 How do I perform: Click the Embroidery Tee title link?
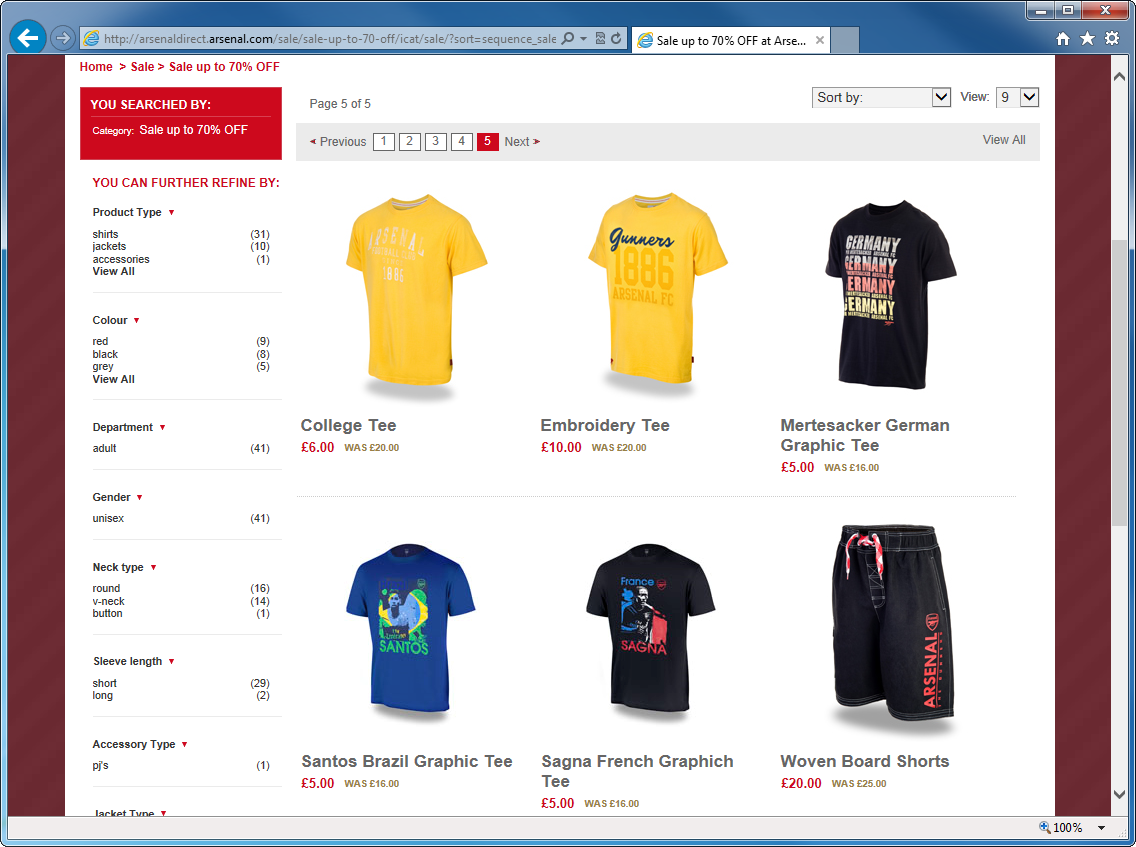pos(605,425)
